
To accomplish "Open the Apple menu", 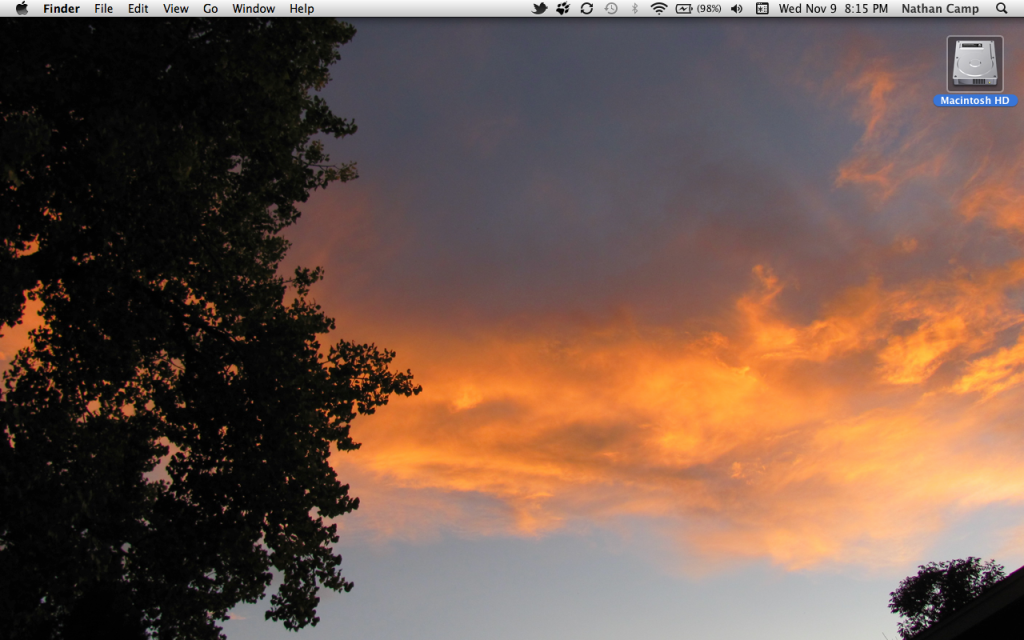I will click(x=22, y=9).
